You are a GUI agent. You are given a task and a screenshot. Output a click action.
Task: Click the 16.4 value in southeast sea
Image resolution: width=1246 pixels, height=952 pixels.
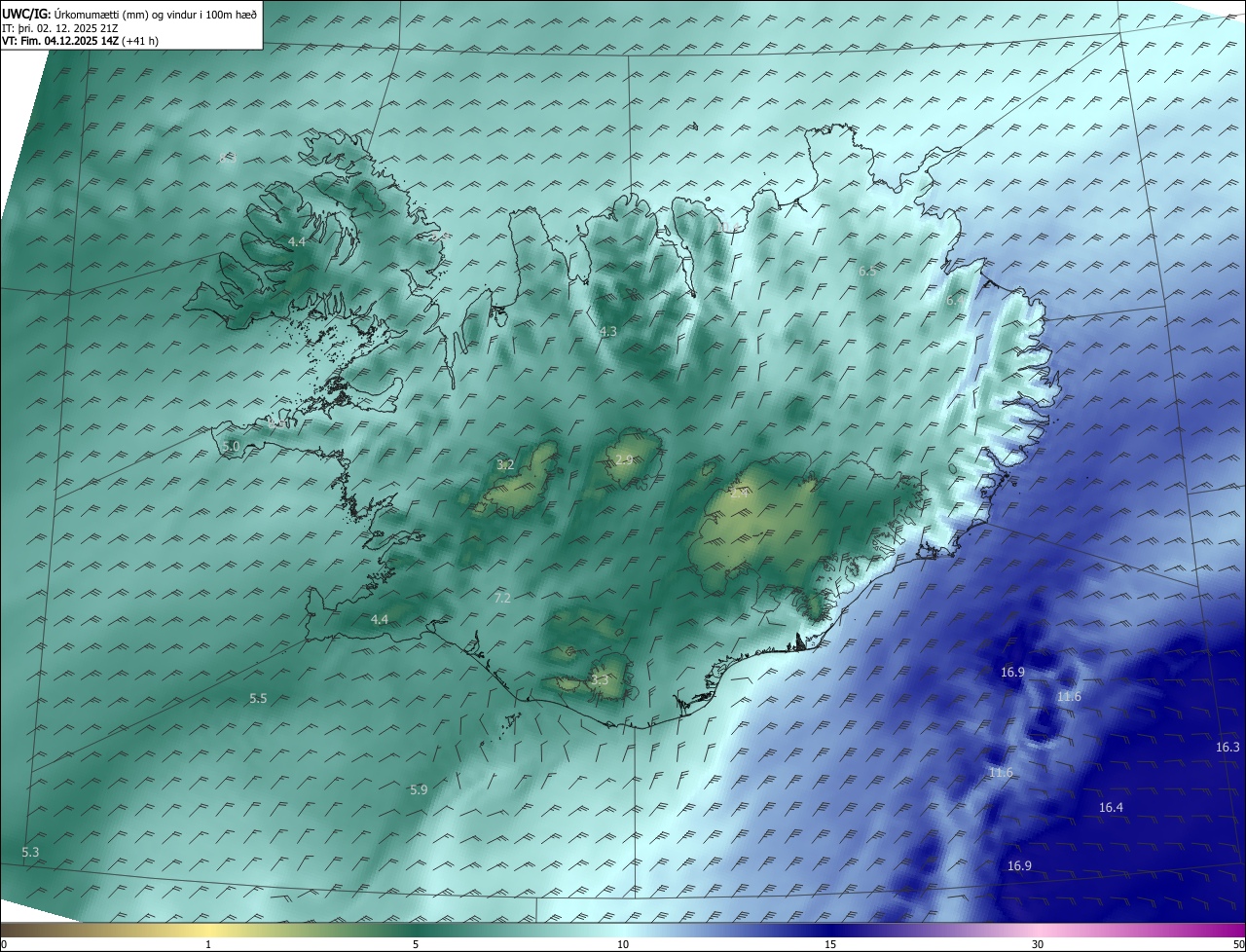click(x=1111, y=808)
